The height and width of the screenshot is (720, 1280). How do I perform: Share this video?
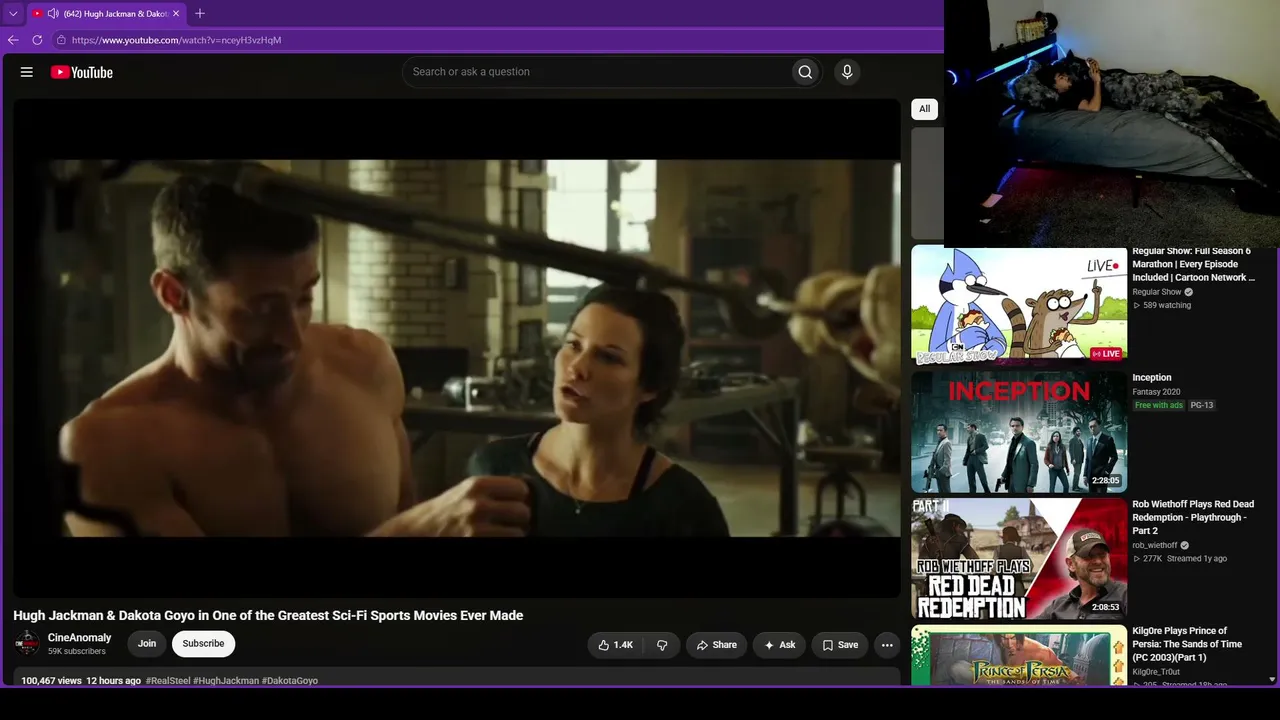716,645
